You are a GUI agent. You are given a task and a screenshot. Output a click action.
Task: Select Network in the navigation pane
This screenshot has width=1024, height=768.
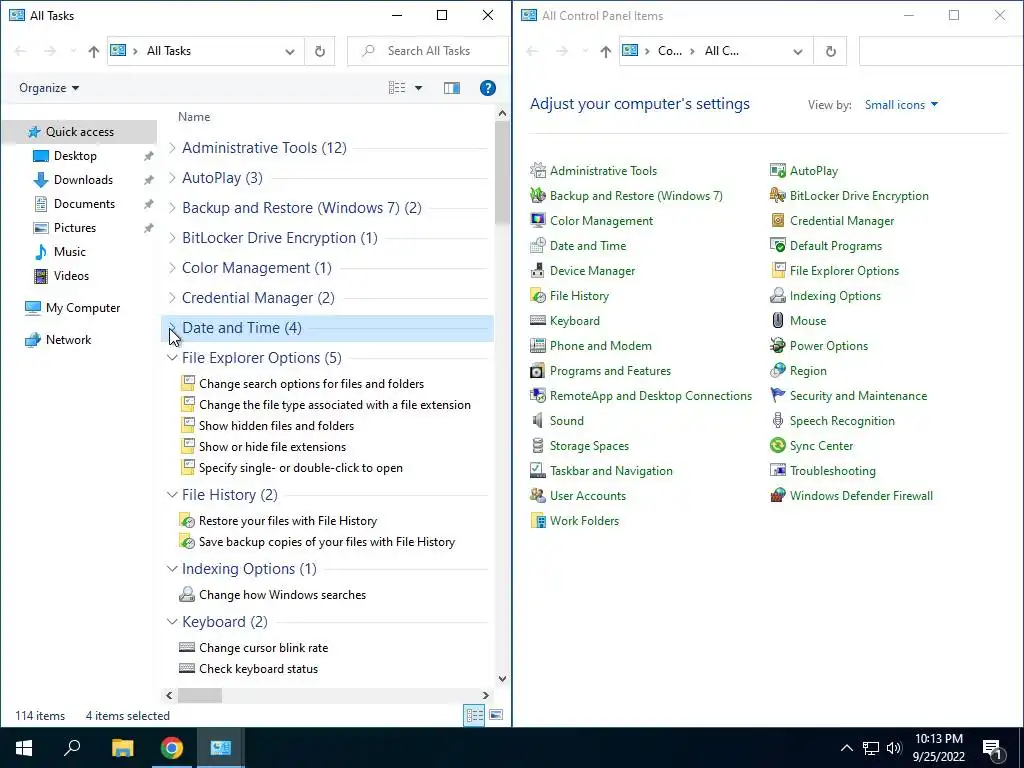69,340
